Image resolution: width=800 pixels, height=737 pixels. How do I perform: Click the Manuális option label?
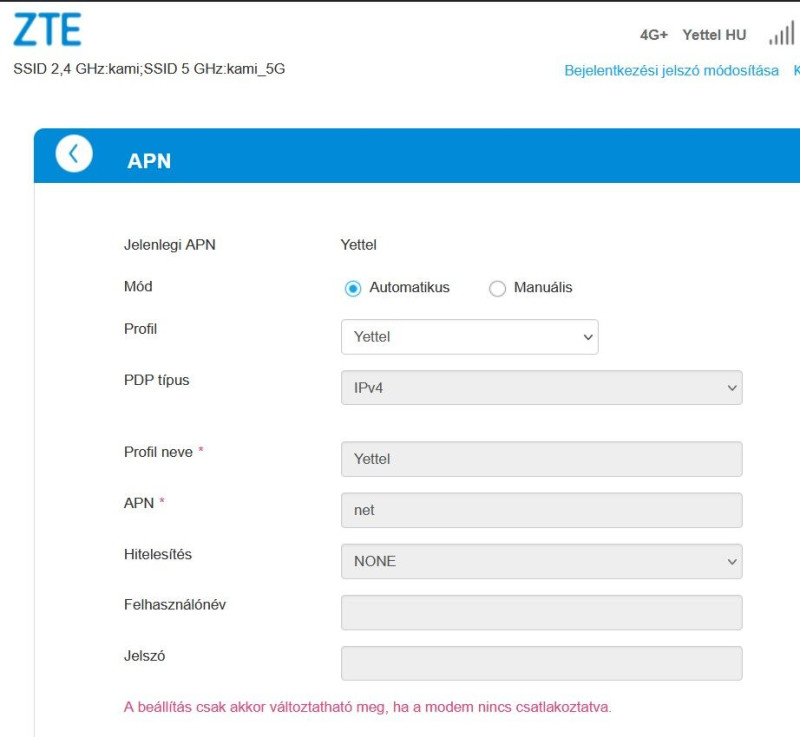point(543,287)
